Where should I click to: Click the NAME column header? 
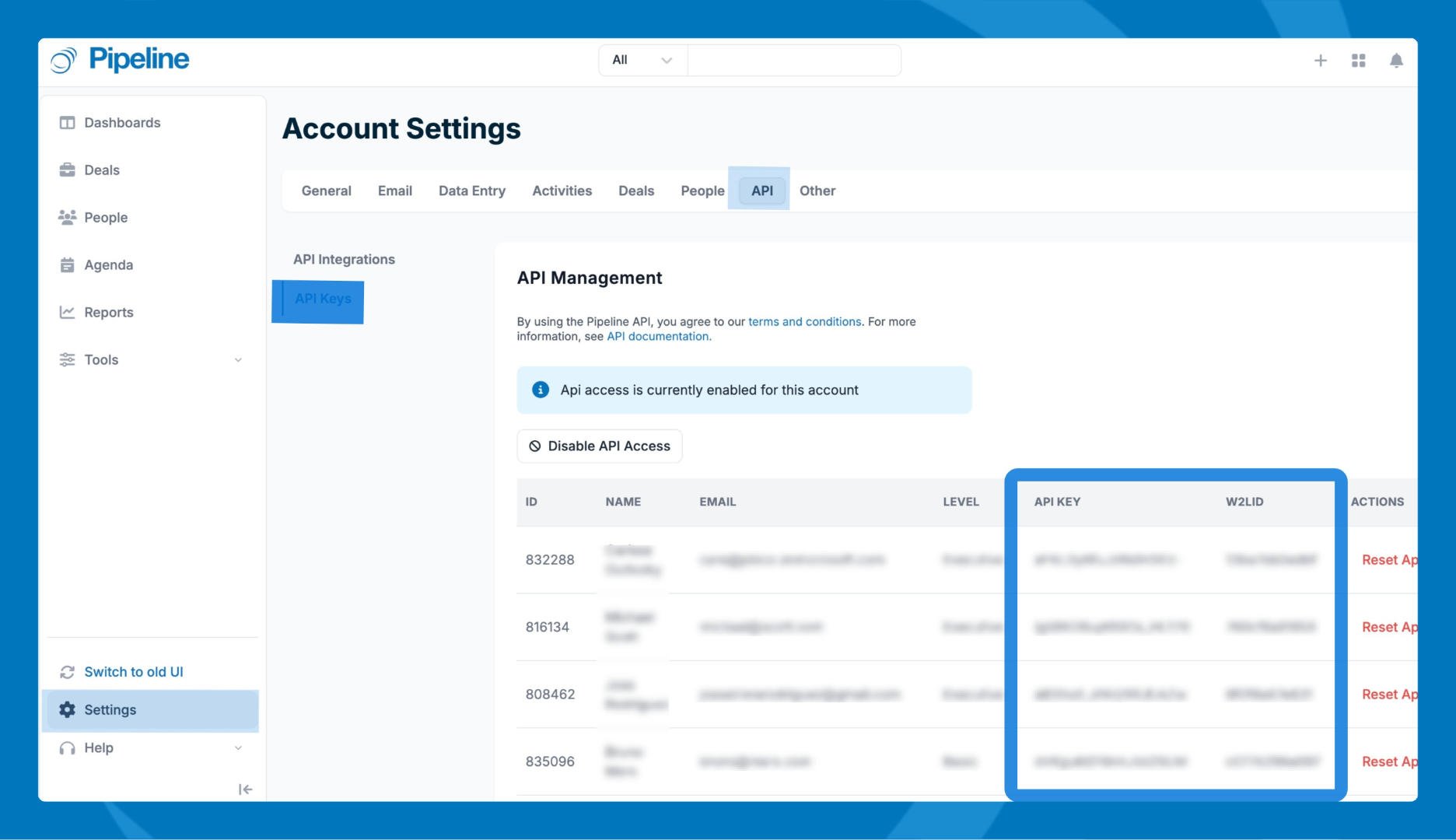point(623,502)
